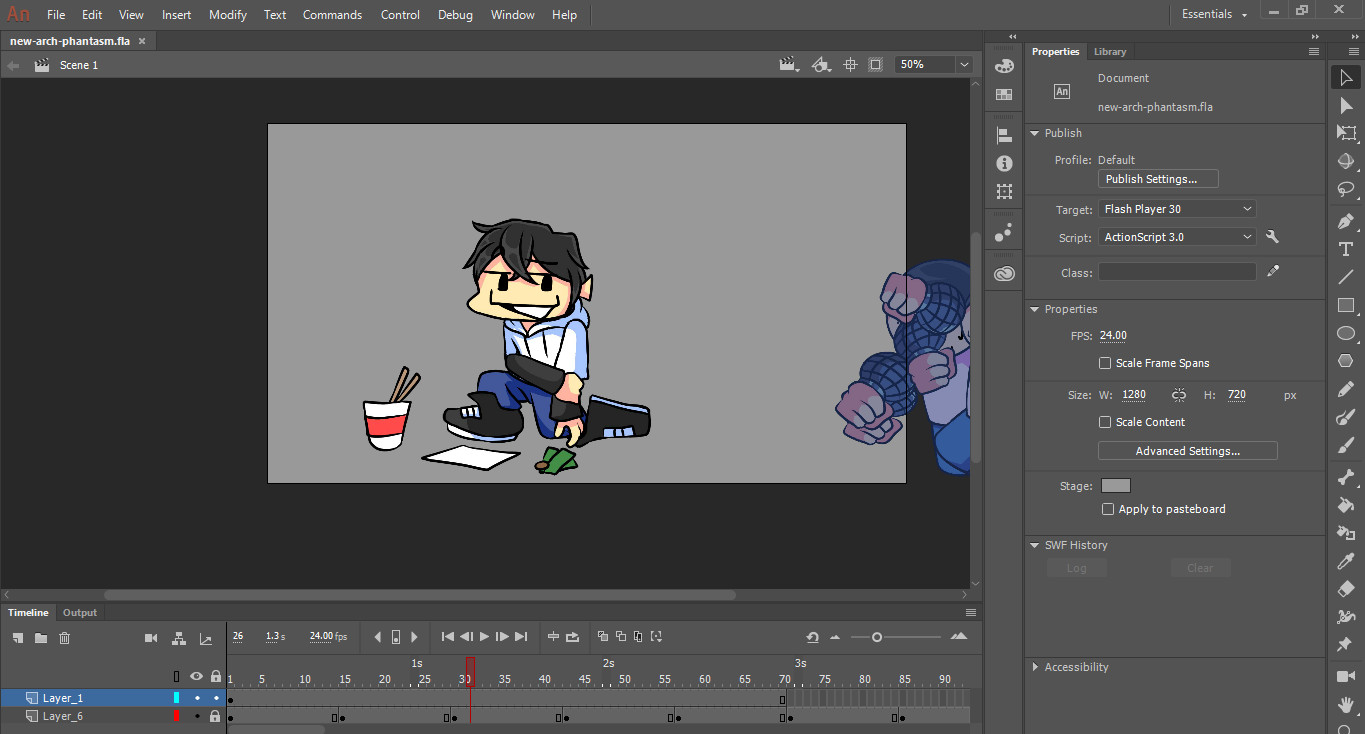Open the Modify menu
Viewport: 1365px width, 734px height.
pos(228,15)
